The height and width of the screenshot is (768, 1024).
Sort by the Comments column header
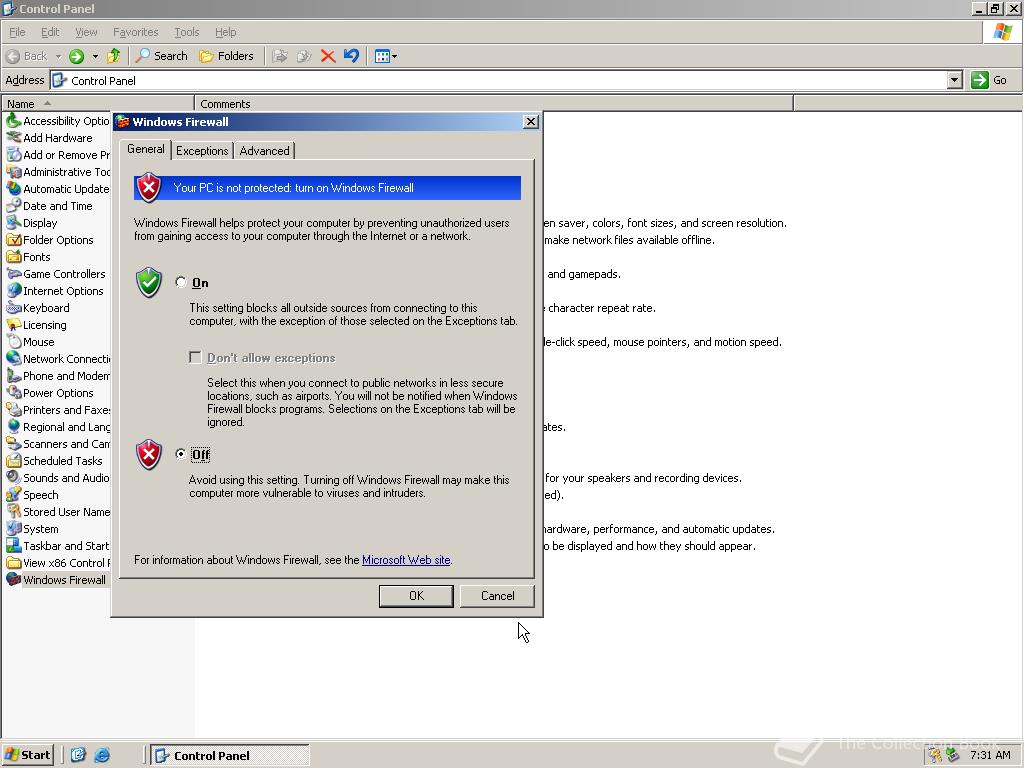pyautogui.click(x=494, y=103)
